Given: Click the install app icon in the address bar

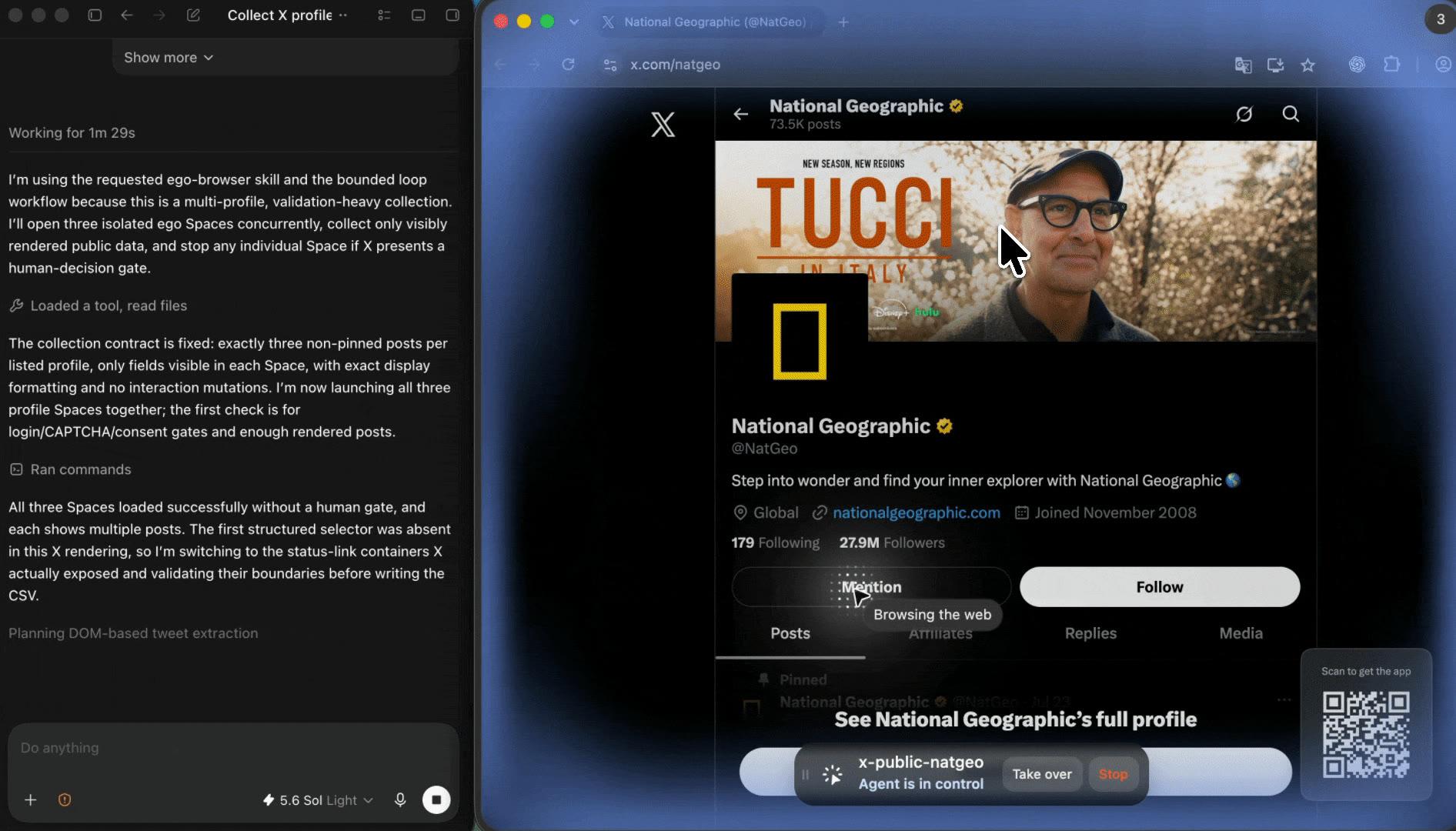Looking at the screenshot, I should coord(1275,65).
